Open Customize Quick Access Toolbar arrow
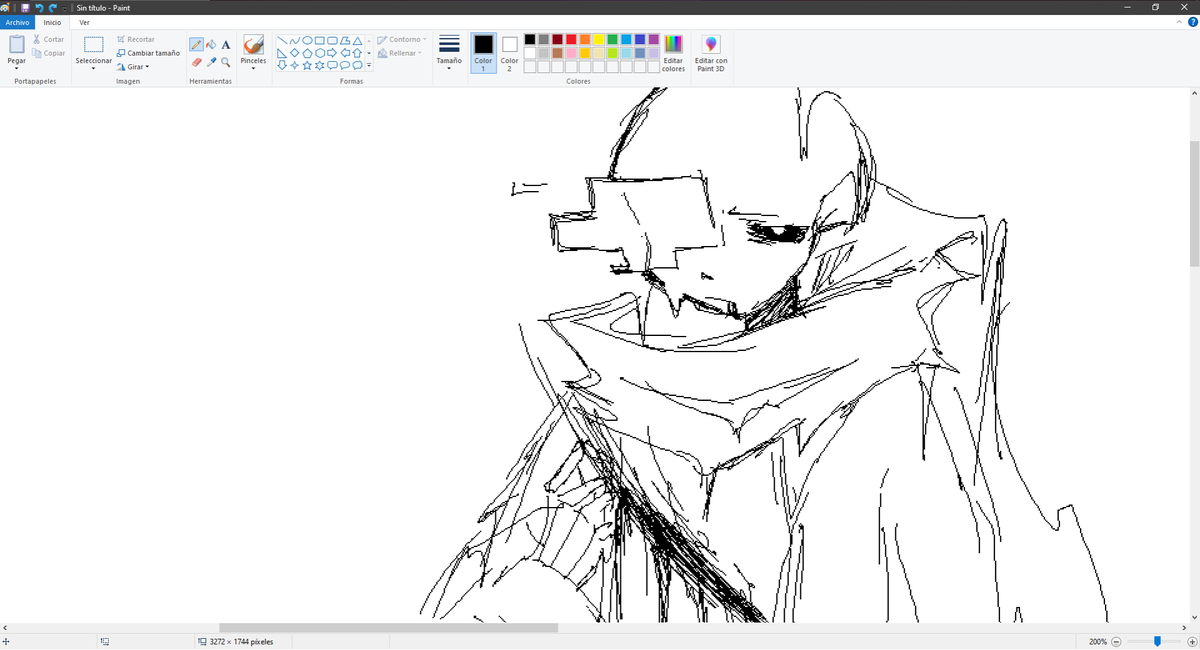 66,8
